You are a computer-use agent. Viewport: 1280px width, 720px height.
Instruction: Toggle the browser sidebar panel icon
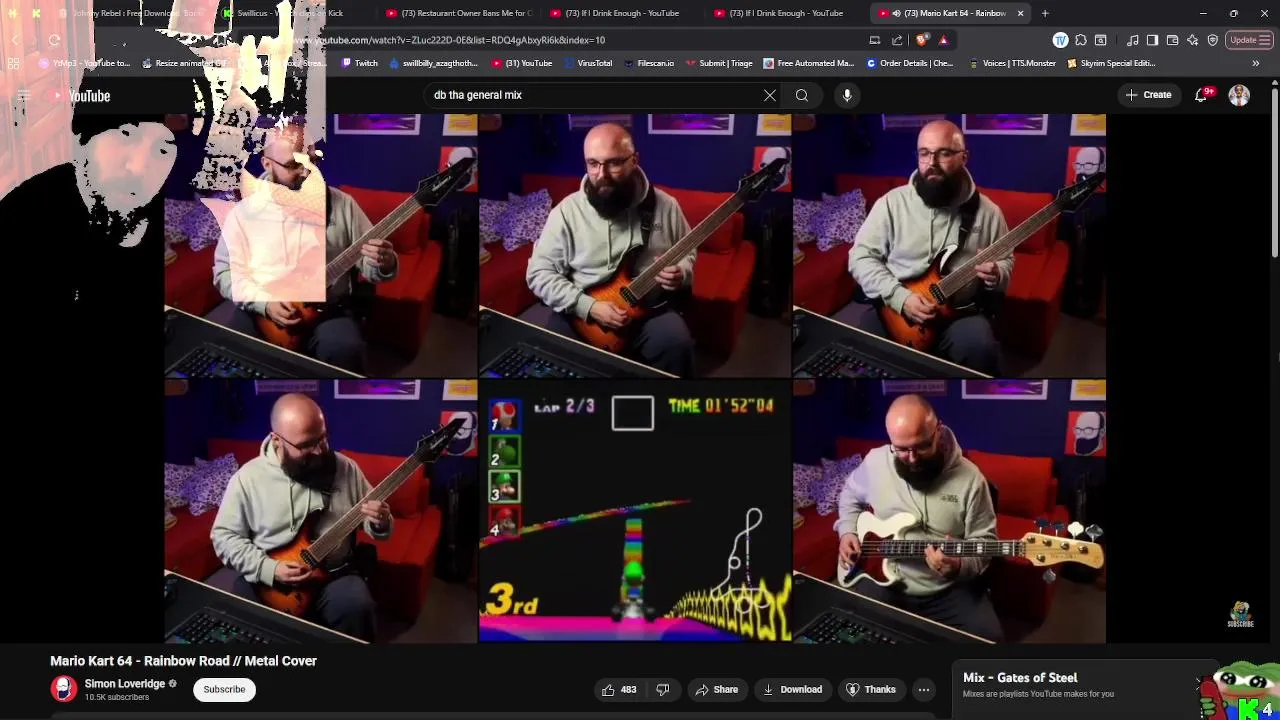(1152, 40)
